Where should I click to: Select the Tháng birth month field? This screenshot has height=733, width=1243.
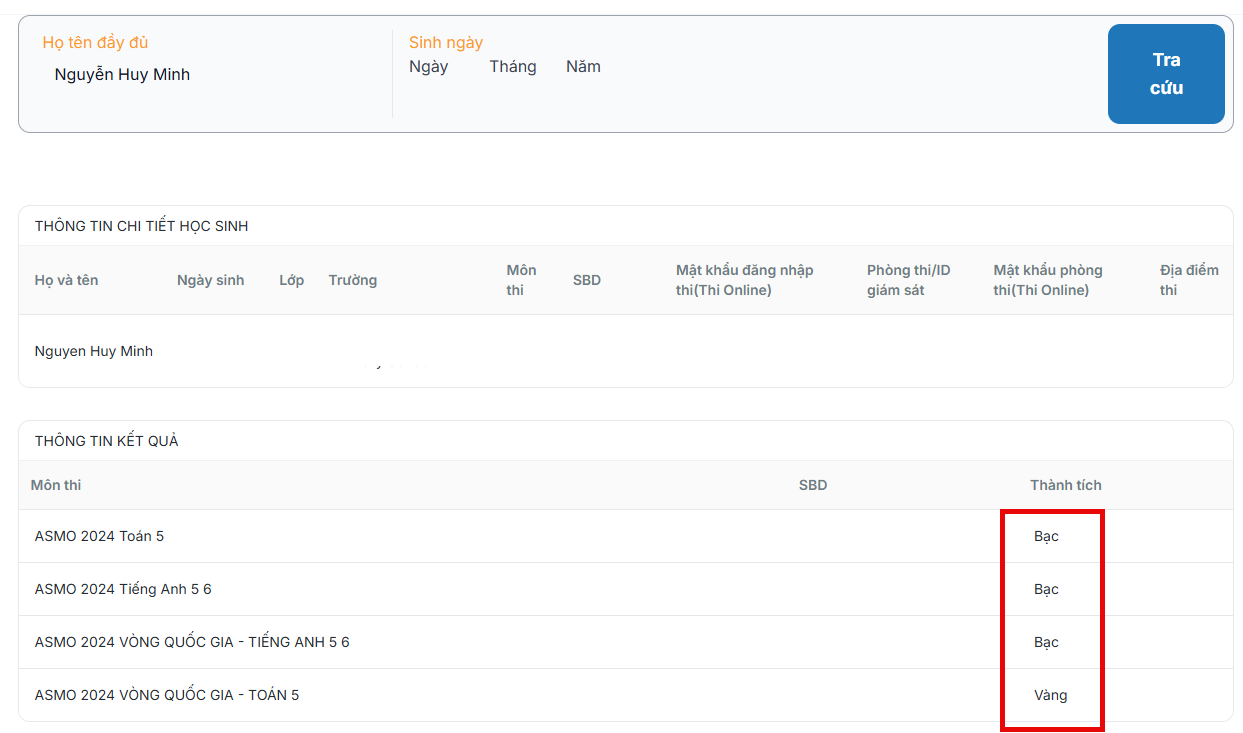(513, 67)
